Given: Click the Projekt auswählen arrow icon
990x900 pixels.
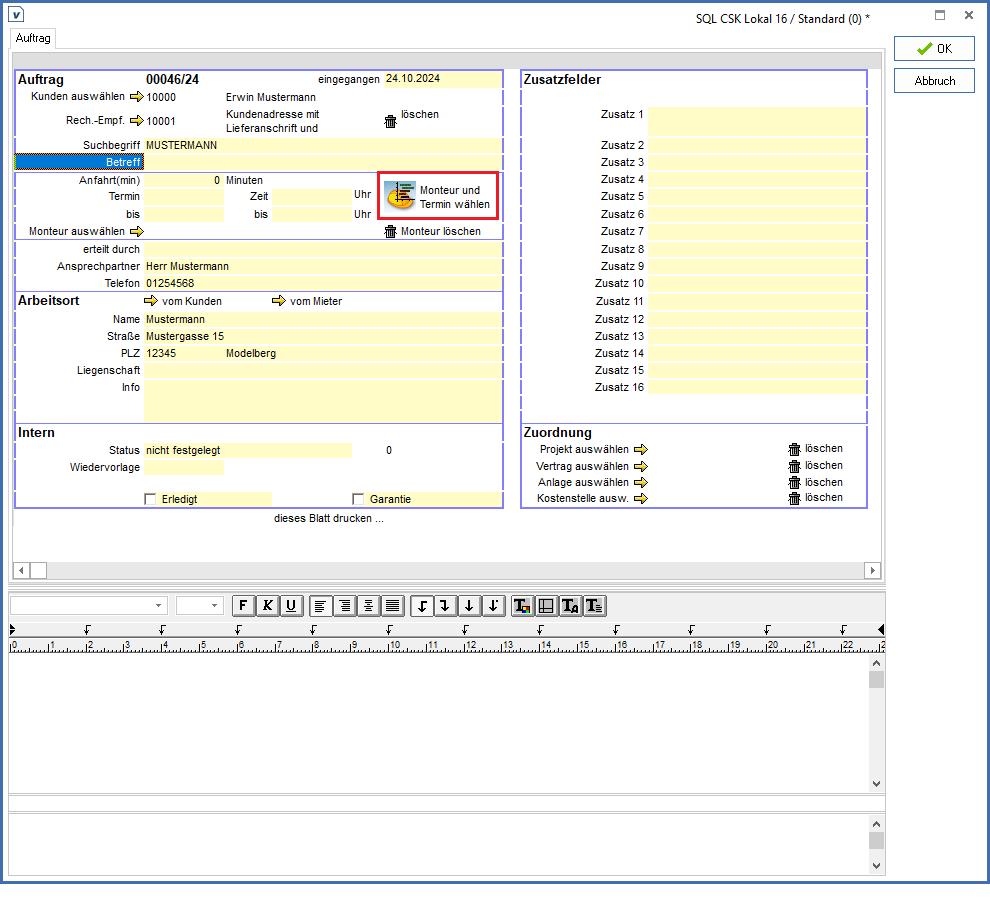Looking at the screenshot, I should tap(640, 450).
